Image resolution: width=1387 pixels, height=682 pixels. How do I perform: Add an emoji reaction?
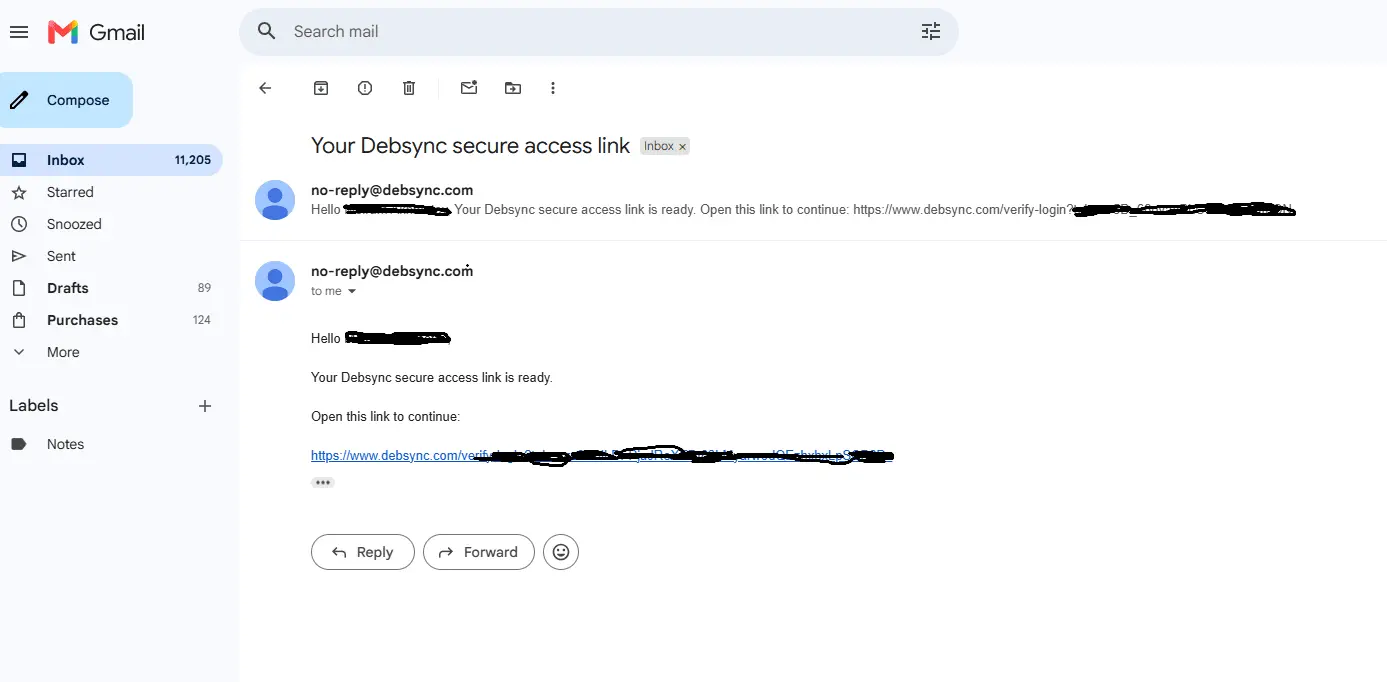[561, 552]
